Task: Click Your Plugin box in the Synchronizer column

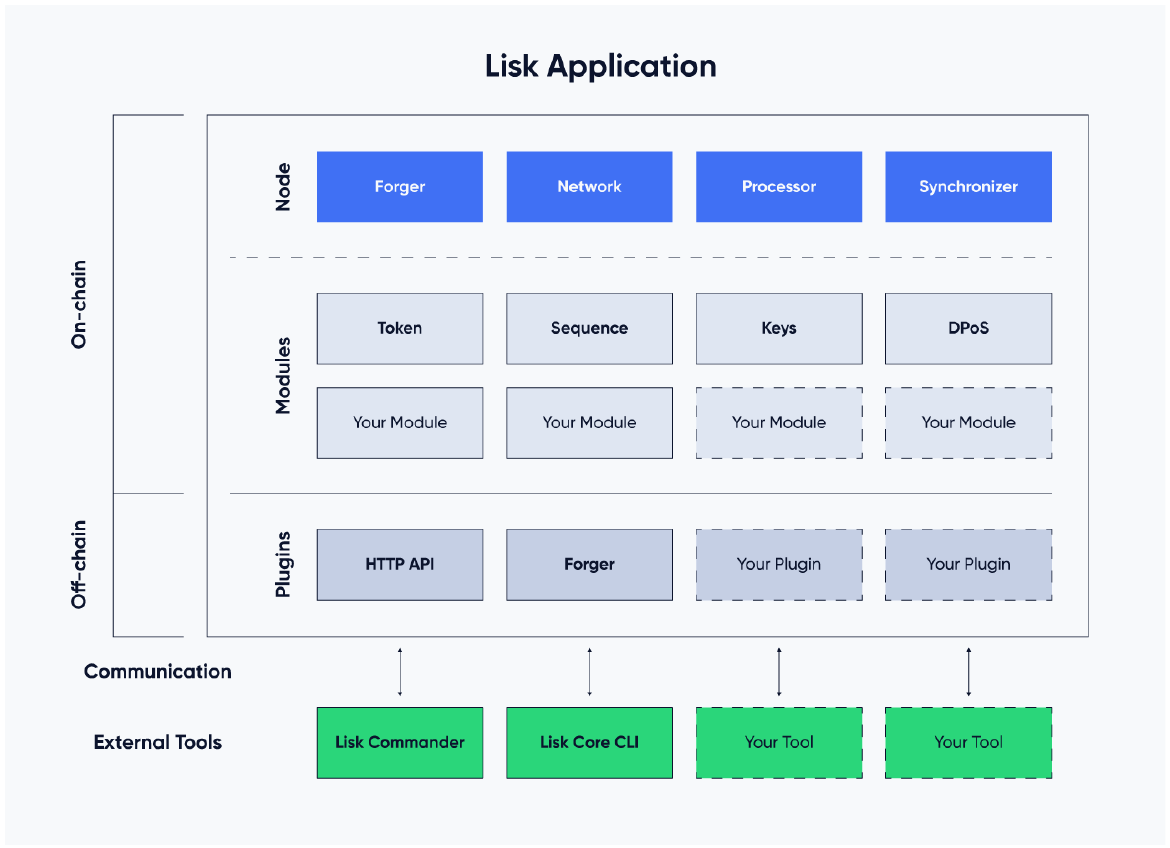Action: tap(969, 565)
